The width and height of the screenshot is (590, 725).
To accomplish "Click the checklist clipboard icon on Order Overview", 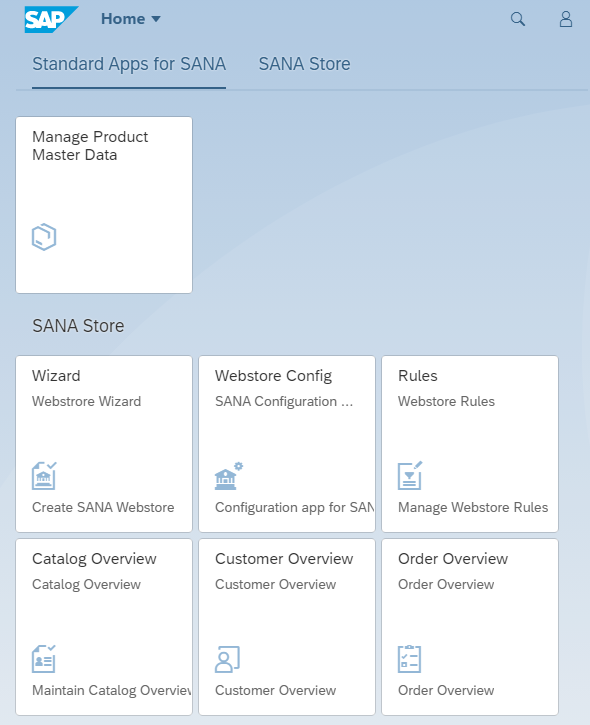I will click(410, 659).
